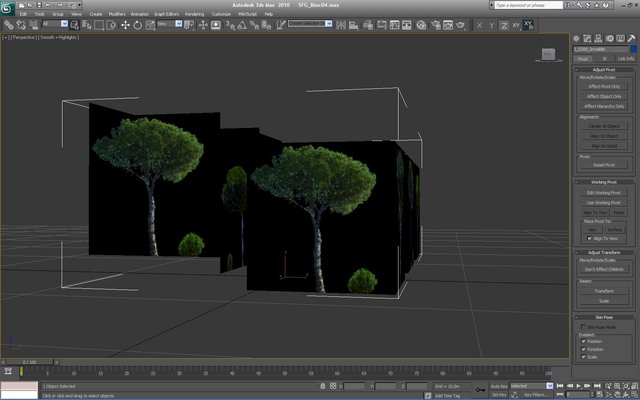Click the Select and Link icon
This screenshot has width=640, height=400.
click(x=8, y=23)
